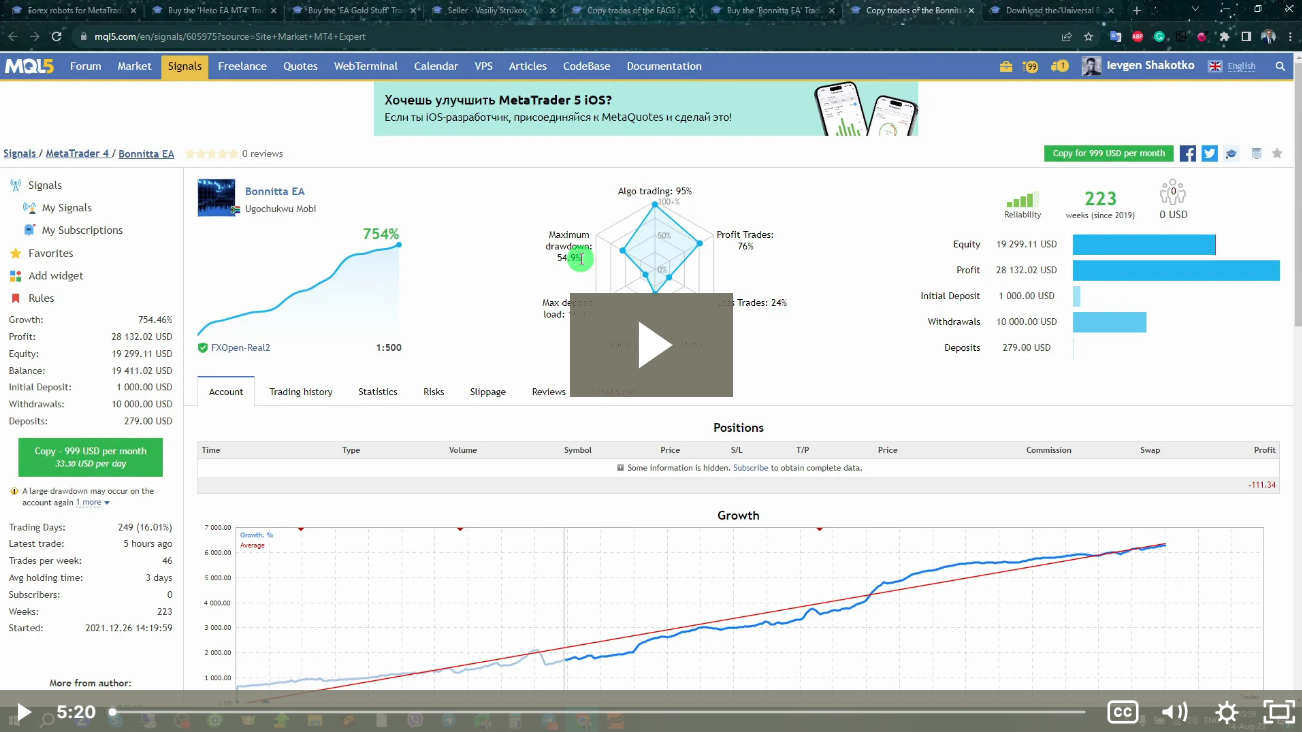The image size is (1302, 732).
Task: Play the video with the center play button
Action: 651,344
